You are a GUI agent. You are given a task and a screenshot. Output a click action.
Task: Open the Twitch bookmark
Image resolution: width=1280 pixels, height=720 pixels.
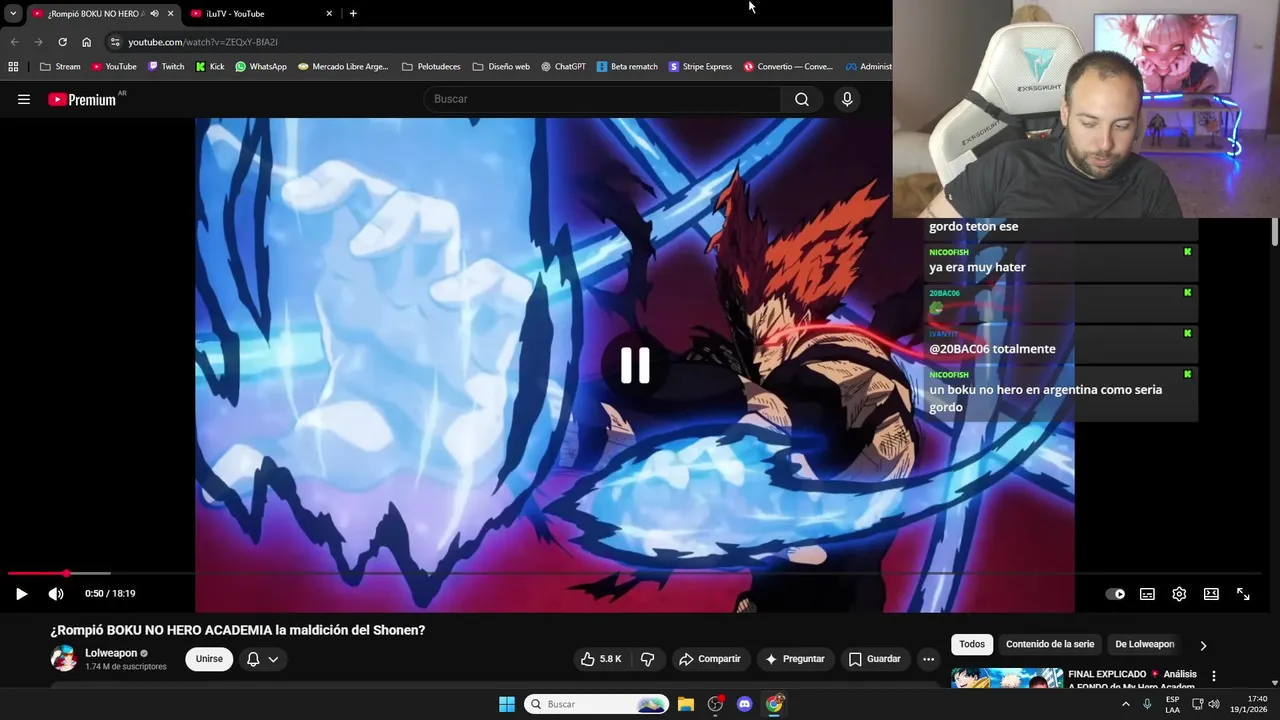[x=166, y=67]
